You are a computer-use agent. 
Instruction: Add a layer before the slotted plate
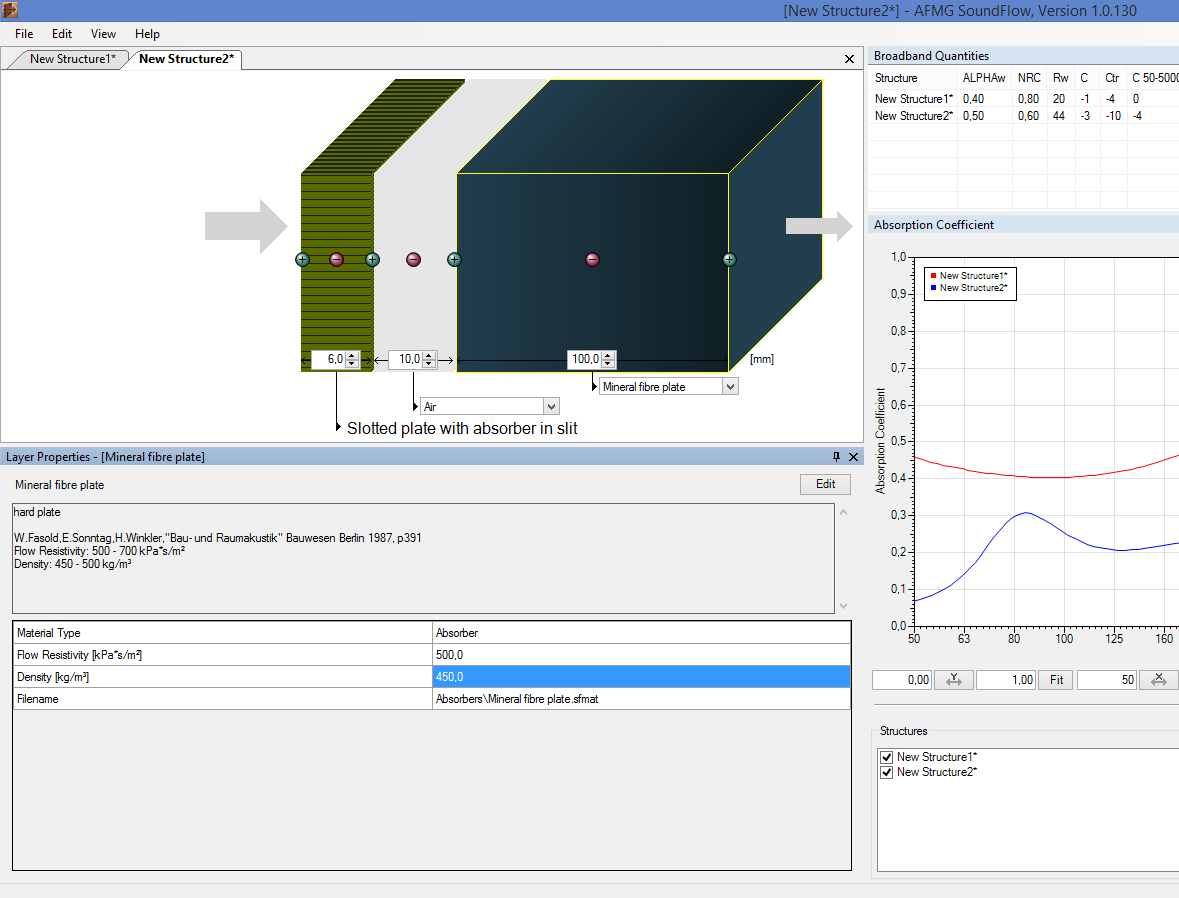point(302,259)
